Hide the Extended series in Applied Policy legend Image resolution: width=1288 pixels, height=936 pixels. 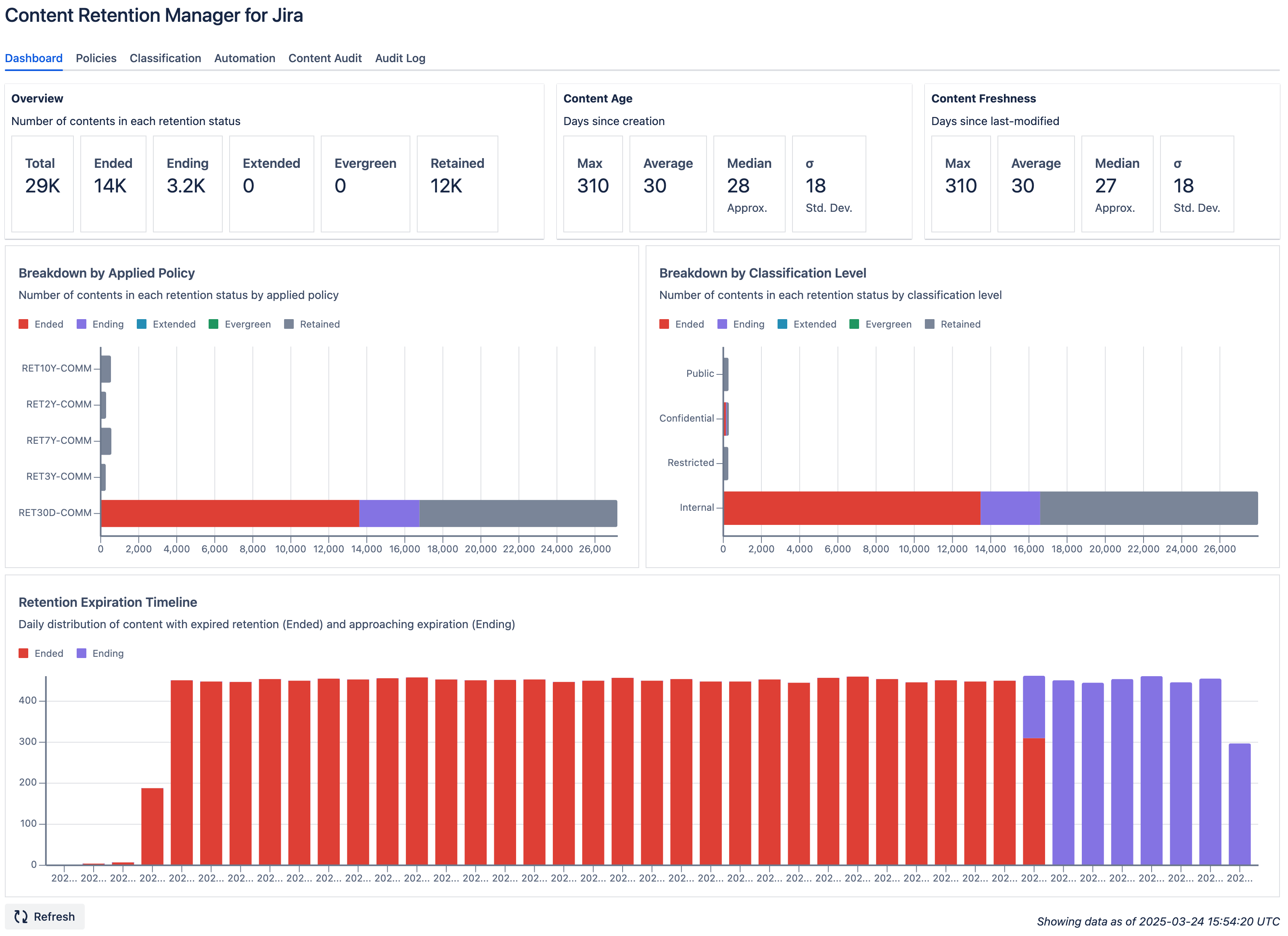[166, 324]
